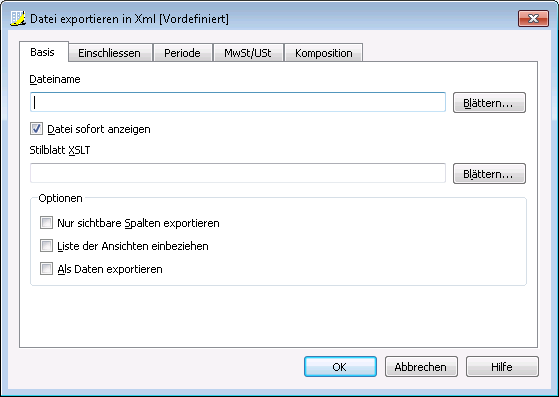Close the Datei exportieren dialog
This screenshot has width=559, height=397.
tap(533, 19)
